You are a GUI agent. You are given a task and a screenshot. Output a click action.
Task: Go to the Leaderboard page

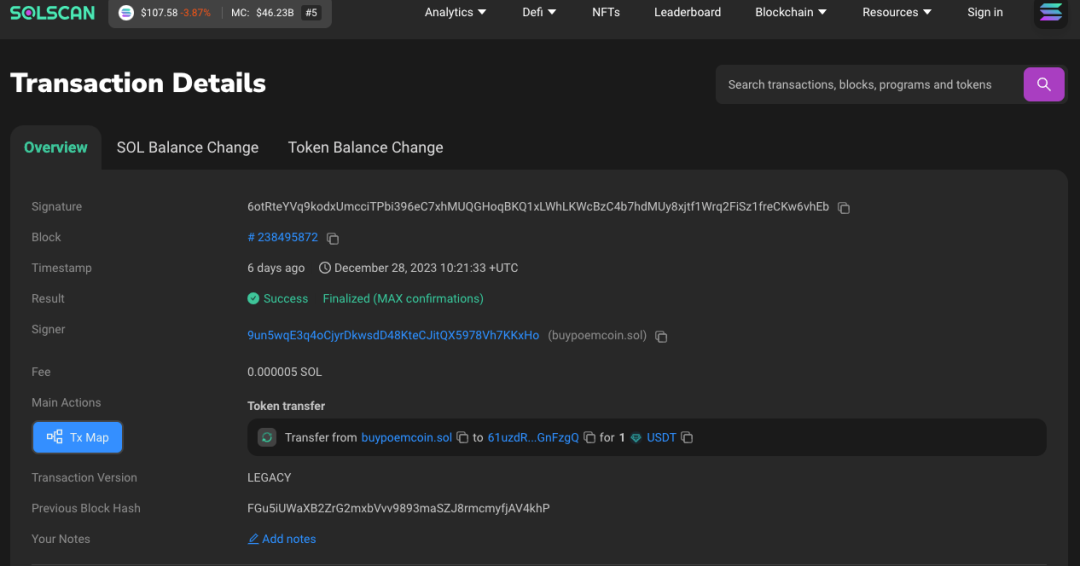coord(687,12)
